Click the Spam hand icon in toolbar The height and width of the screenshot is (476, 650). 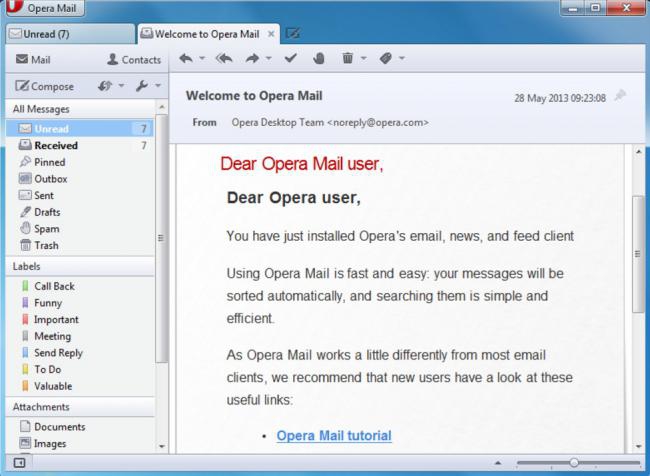point(319,58)
